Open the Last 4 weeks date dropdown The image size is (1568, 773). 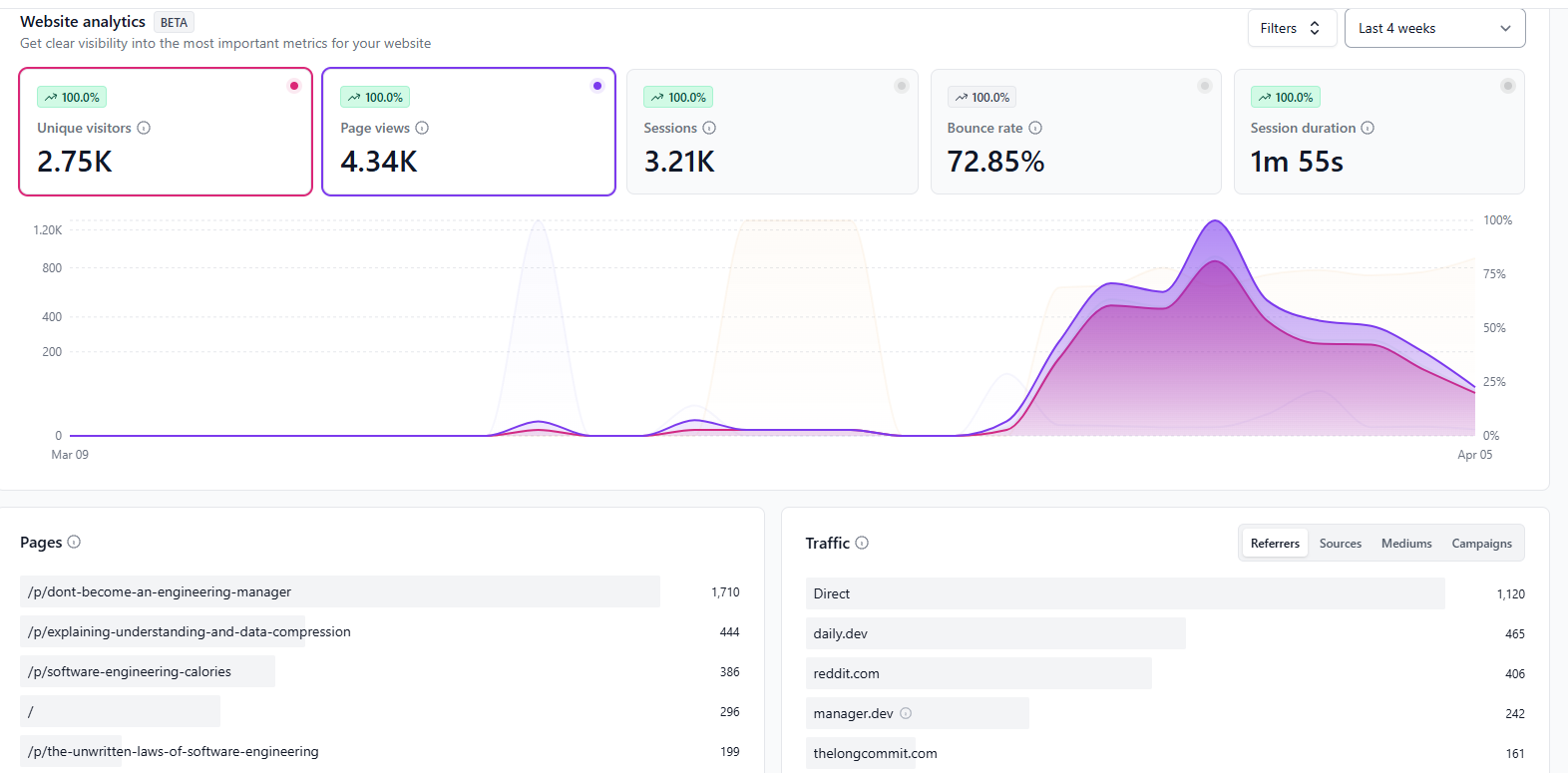pos(1434,28)
